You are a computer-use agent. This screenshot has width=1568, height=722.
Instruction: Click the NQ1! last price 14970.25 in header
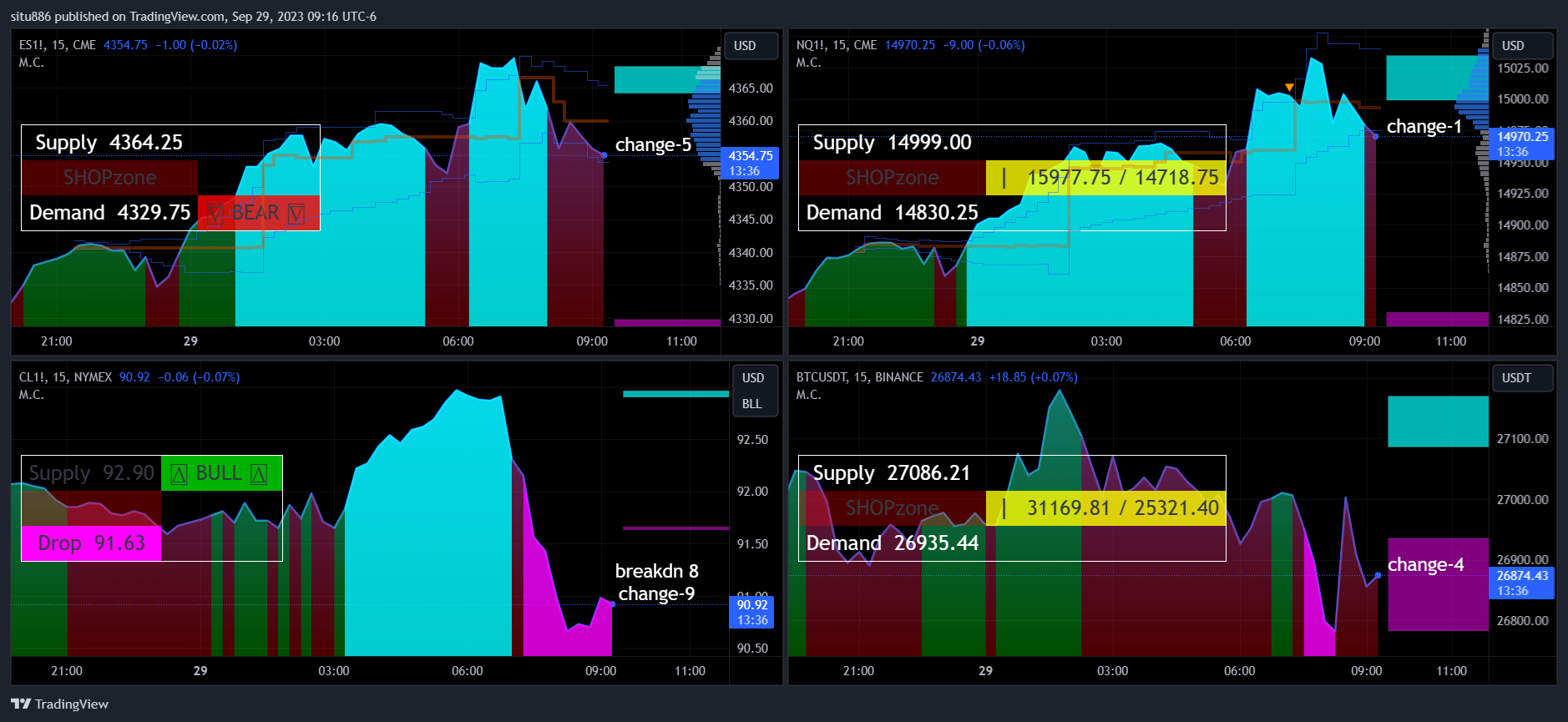pos(910,45)
